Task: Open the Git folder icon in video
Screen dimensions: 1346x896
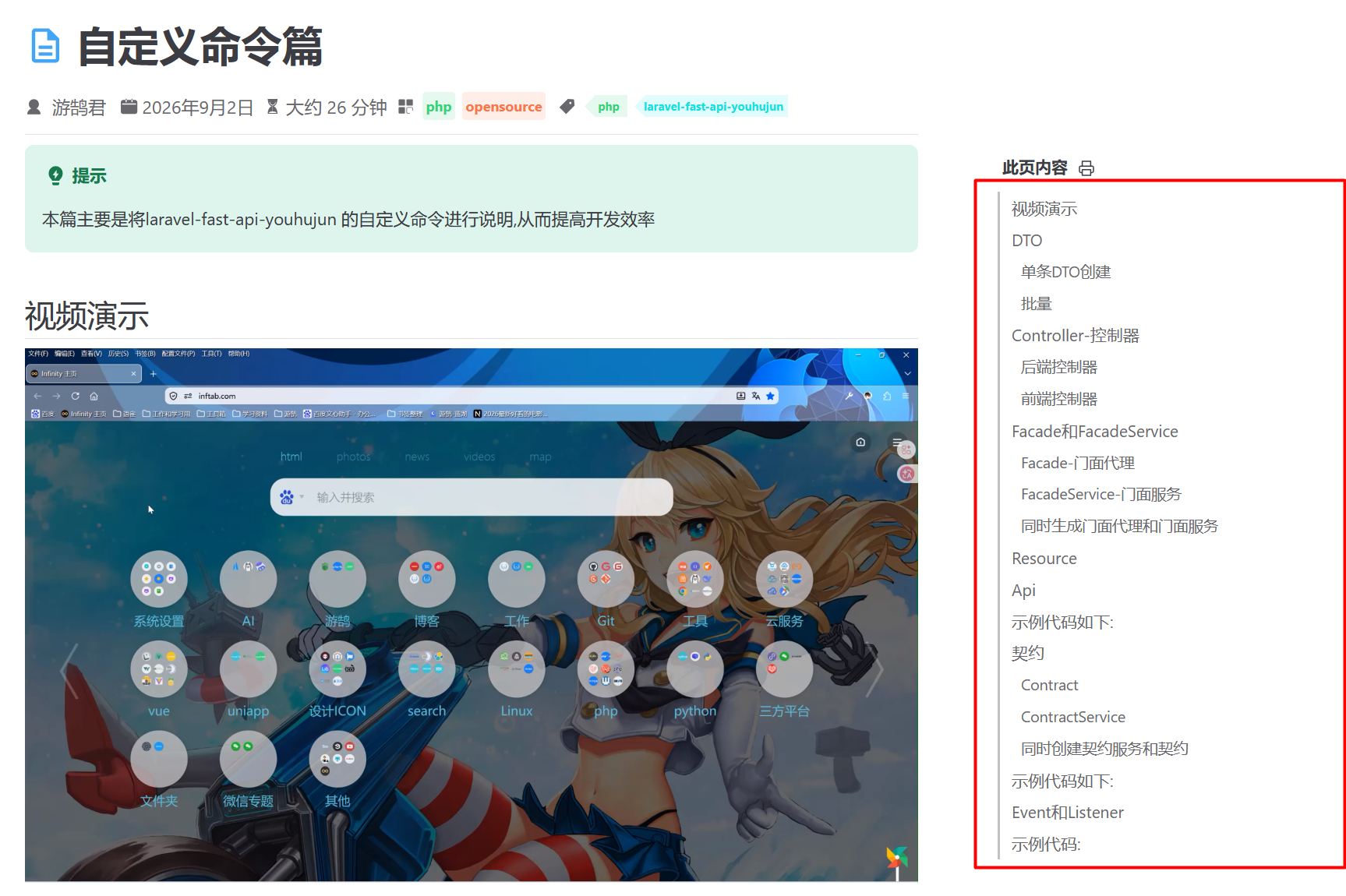Action: 606,579
